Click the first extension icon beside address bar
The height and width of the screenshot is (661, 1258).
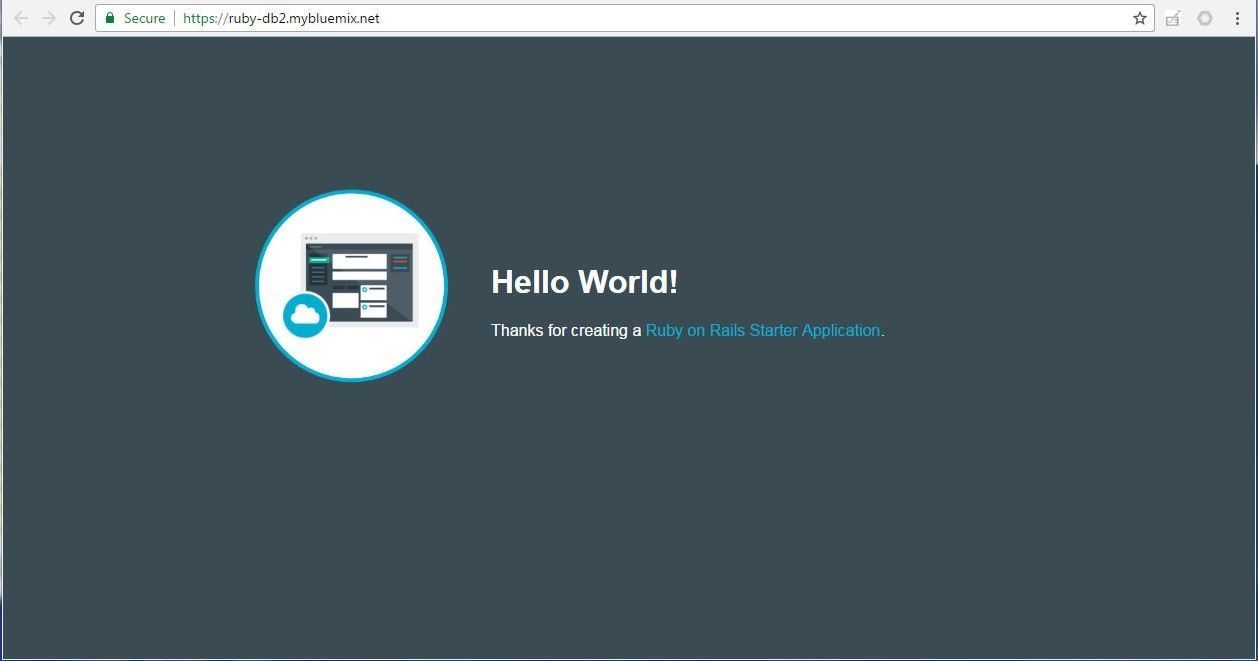[x=1173, y=18]
